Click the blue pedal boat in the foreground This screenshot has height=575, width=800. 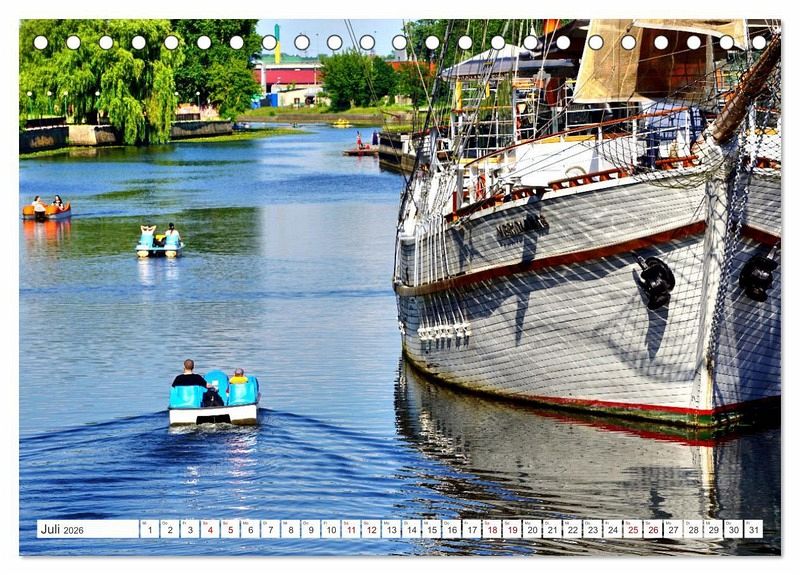coord(214,398)
